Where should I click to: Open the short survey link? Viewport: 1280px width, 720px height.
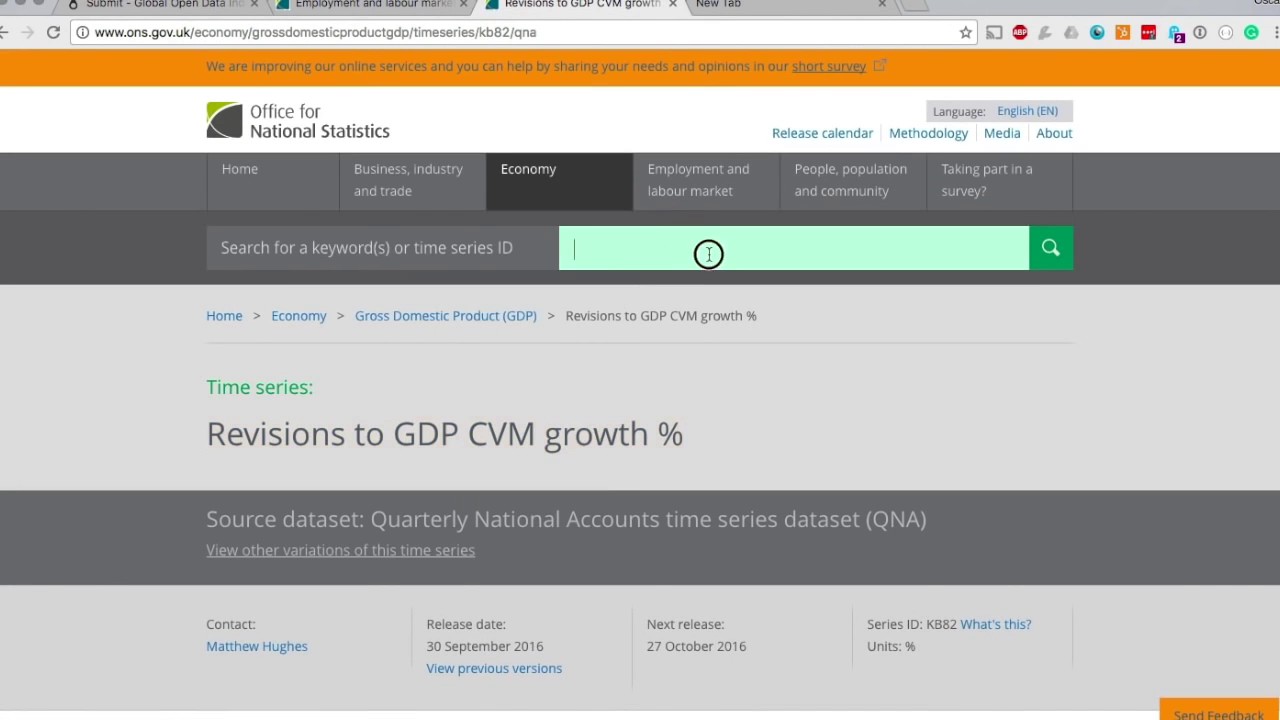click(x=829, y=66)
